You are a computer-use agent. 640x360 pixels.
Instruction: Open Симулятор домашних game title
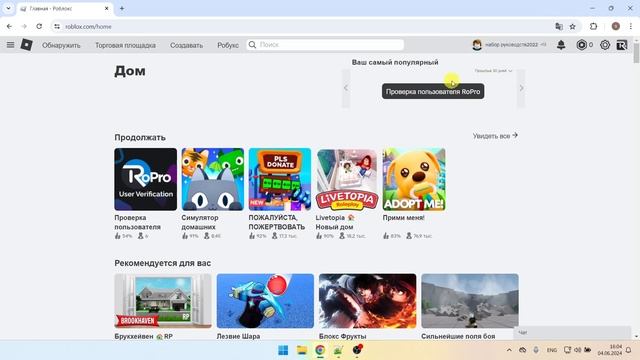pyautogui.click(x=200, y=222)
